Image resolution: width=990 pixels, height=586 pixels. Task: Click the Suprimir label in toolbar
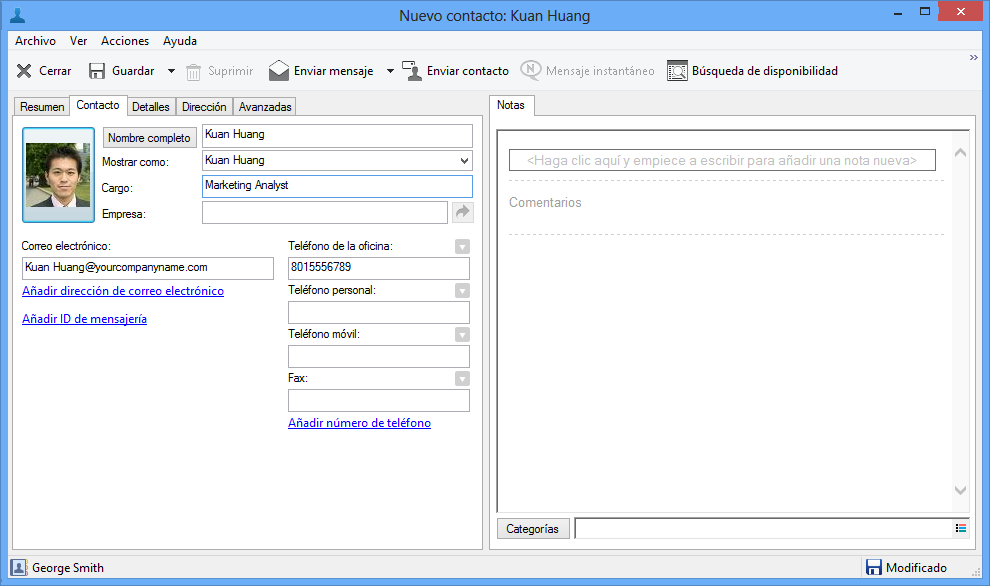coord(230,71)
